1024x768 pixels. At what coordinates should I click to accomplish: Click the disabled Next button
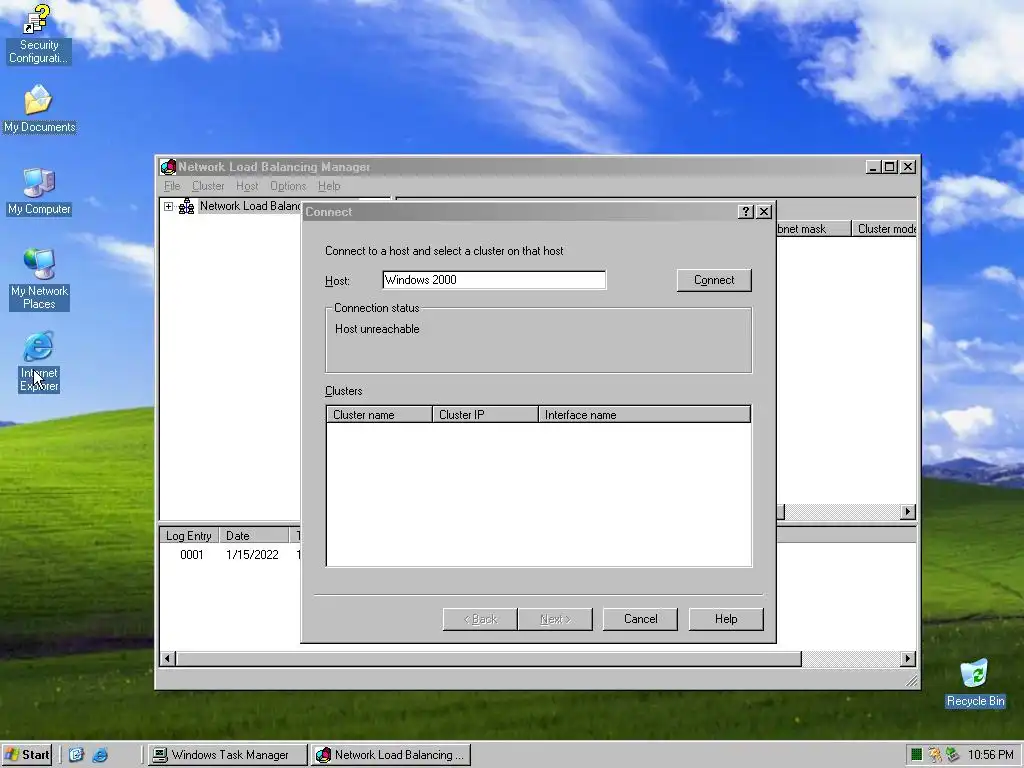coord(555,619)
